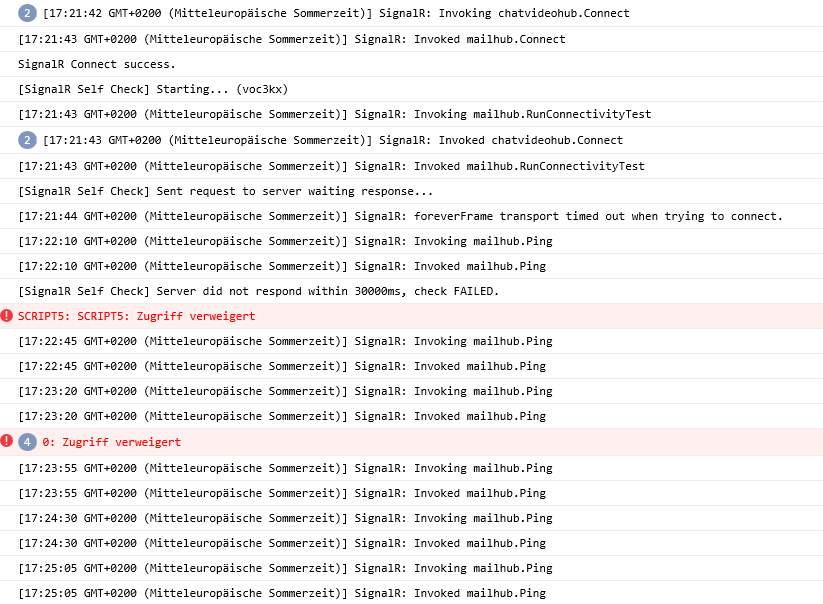The height and width of the screenshot is (604, 823).
Task: Select the 'SignalR Connect success.' log line
Action: click(x=97, y=64)
